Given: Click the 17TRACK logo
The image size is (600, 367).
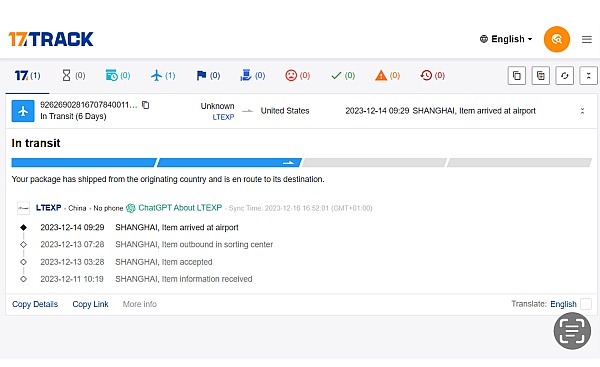Looking at the screenshot, I should (x=51, y=39).
